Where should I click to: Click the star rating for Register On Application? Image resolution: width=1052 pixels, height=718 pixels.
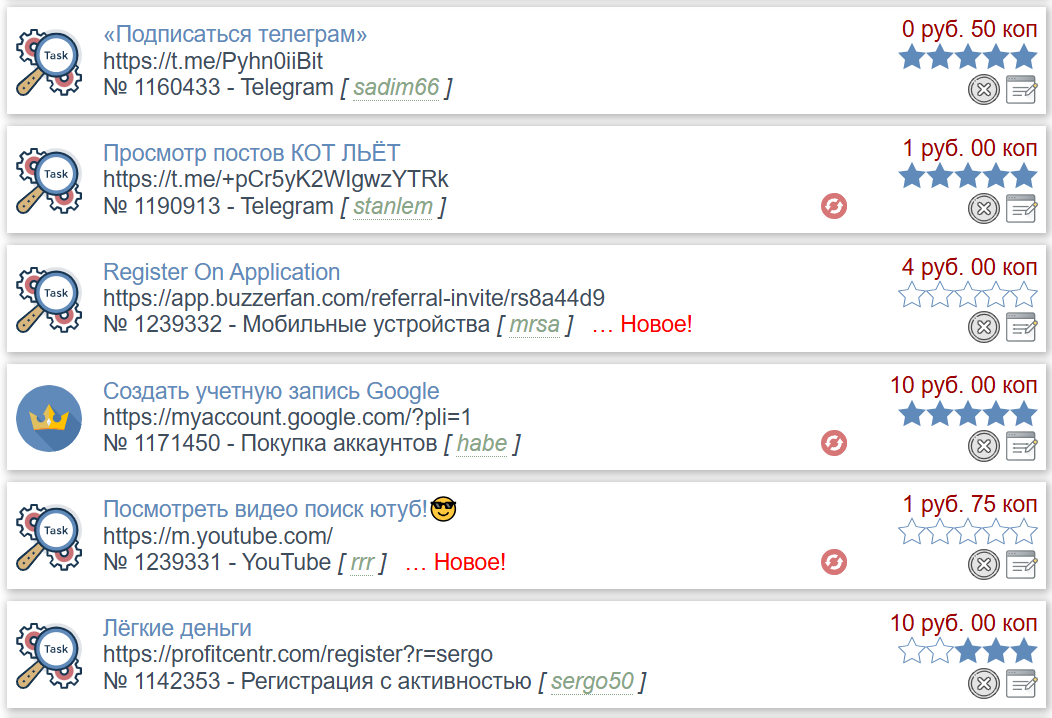pyautogui.click(x=967, y=296)
